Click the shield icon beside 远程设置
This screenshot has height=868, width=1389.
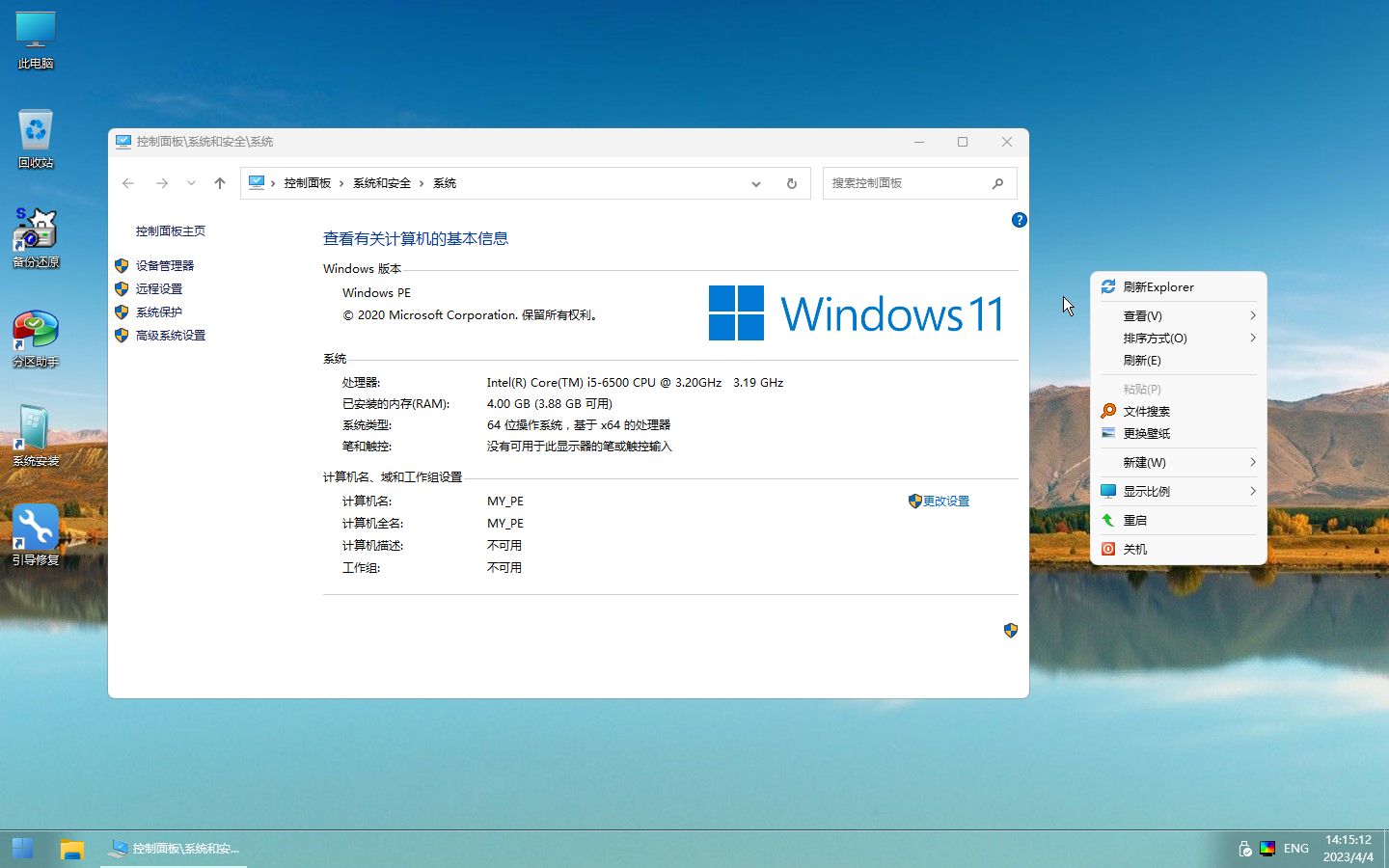122,288
